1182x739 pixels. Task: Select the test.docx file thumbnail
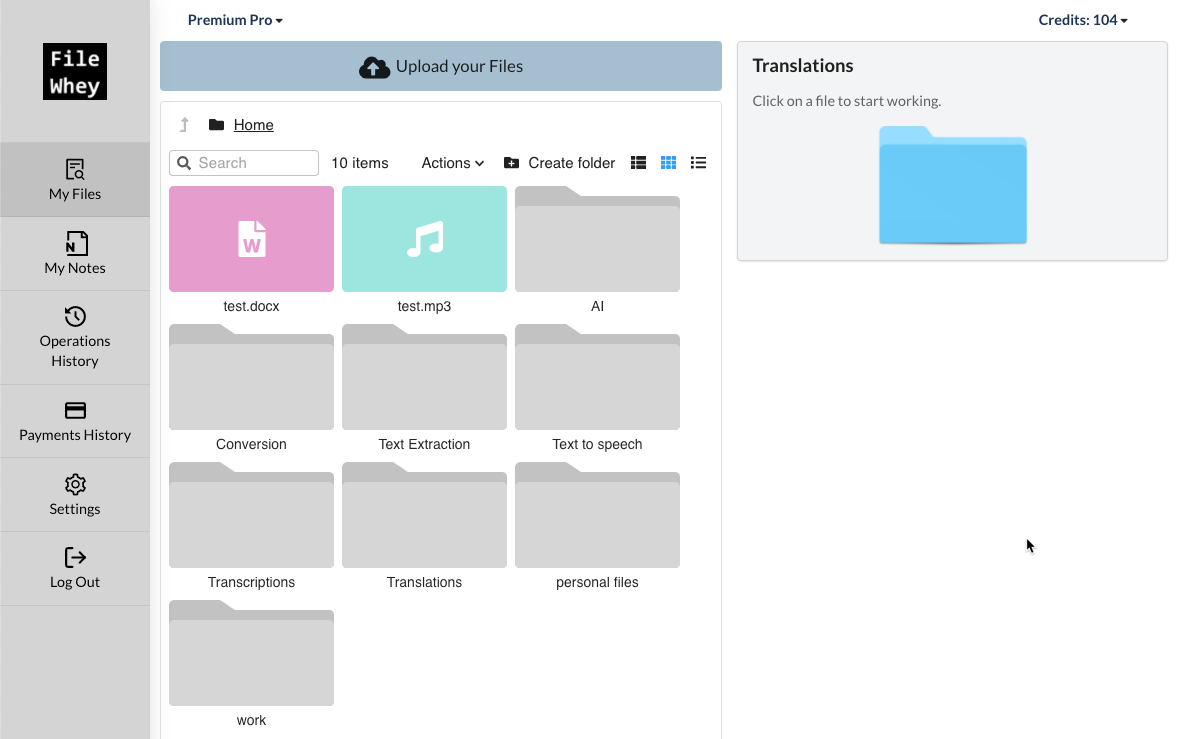251,239
